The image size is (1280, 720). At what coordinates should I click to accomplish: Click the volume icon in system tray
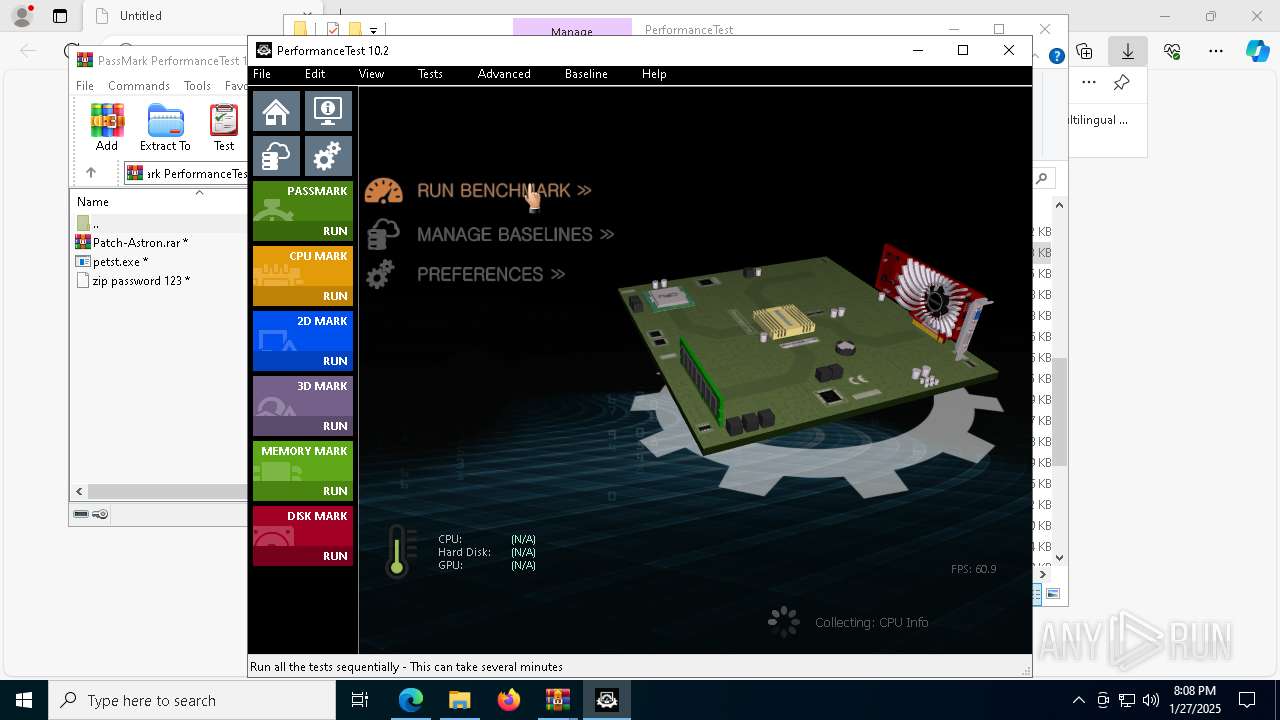tap(1150, 700)
